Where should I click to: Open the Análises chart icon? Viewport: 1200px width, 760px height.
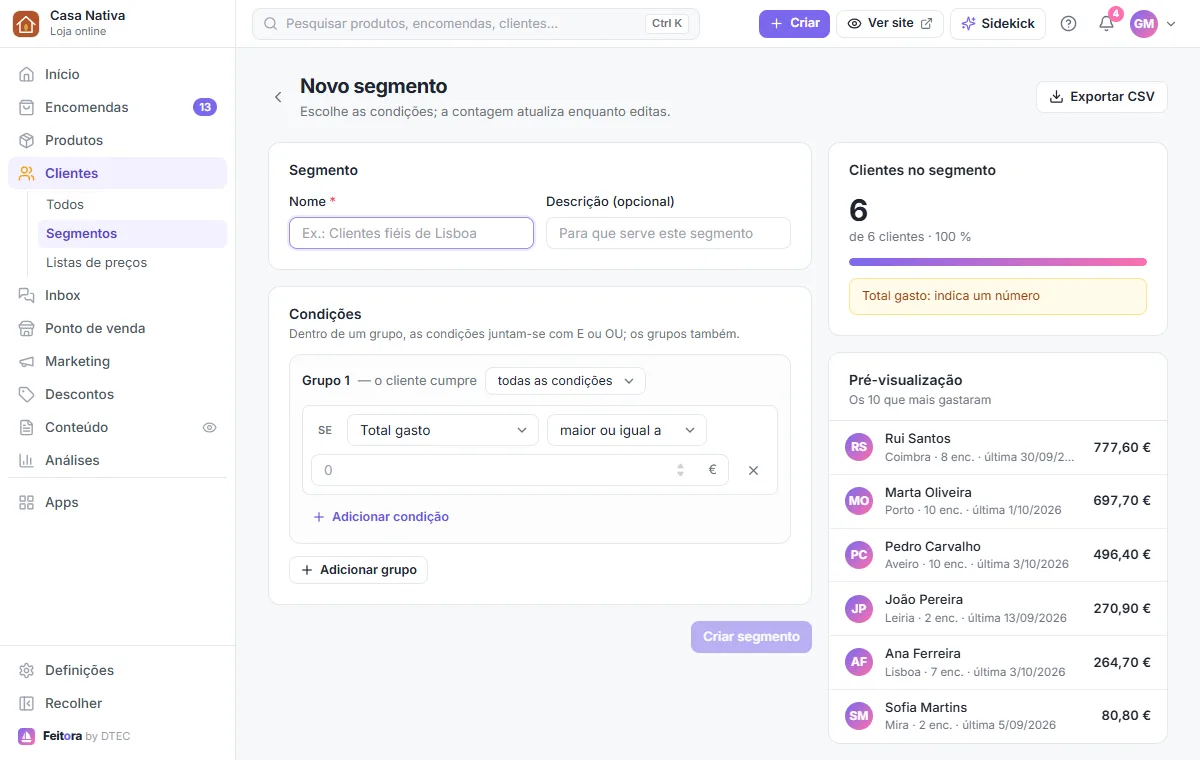[27, 460]
